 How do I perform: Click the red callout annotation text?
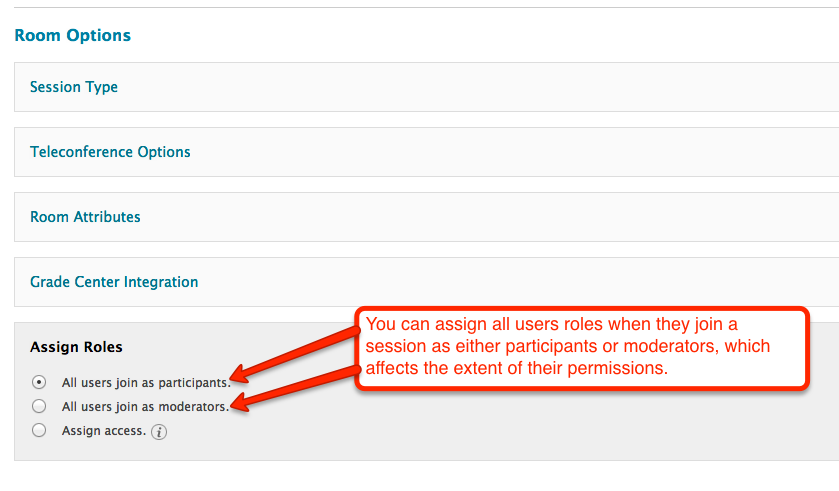(568, 346)
